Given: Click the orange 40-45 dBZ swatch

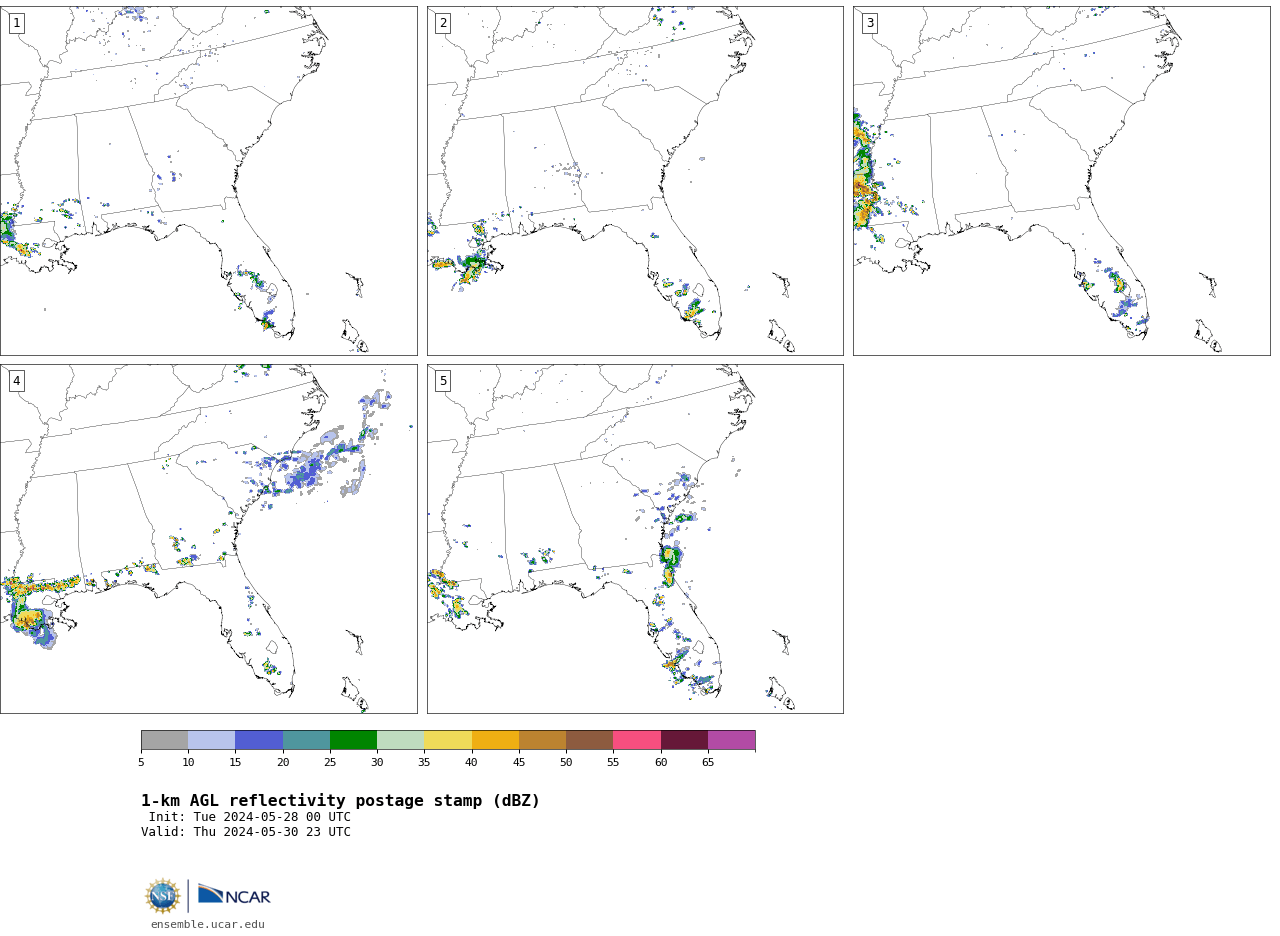Looking at the screenshot, I should (x=495, y=740).
